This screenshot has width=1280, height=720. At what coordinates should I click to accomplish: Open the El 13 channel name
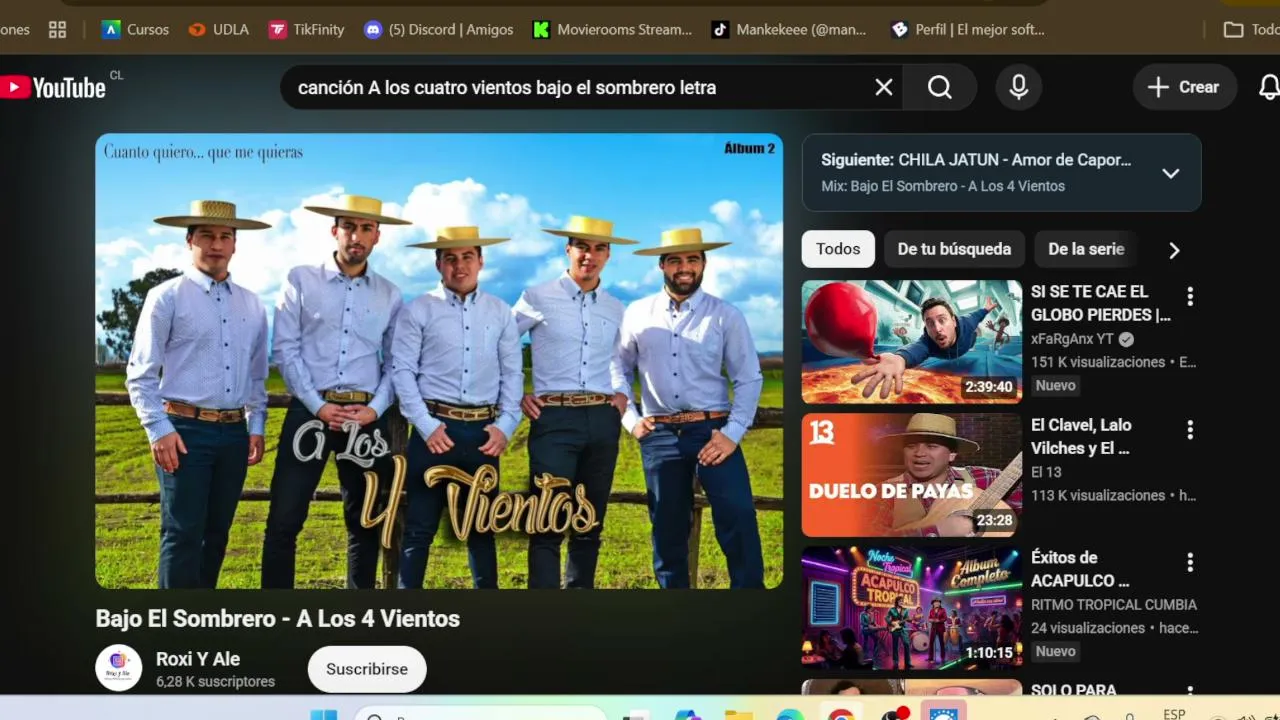pos(1046,472)
